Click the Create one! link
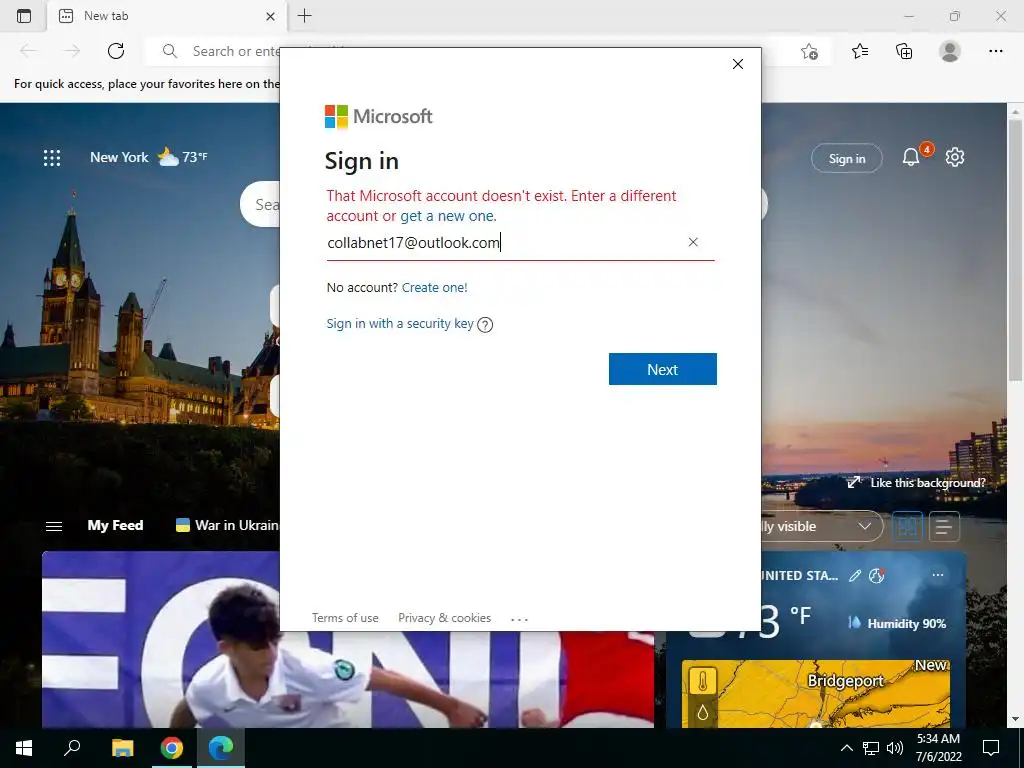 (434, 287)
